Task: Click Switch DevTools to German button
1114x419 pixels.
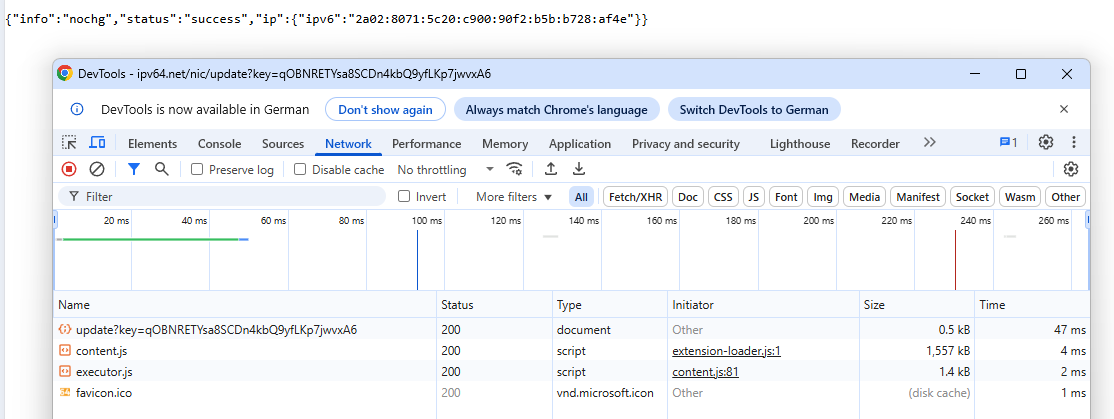Action: [754, 109]
